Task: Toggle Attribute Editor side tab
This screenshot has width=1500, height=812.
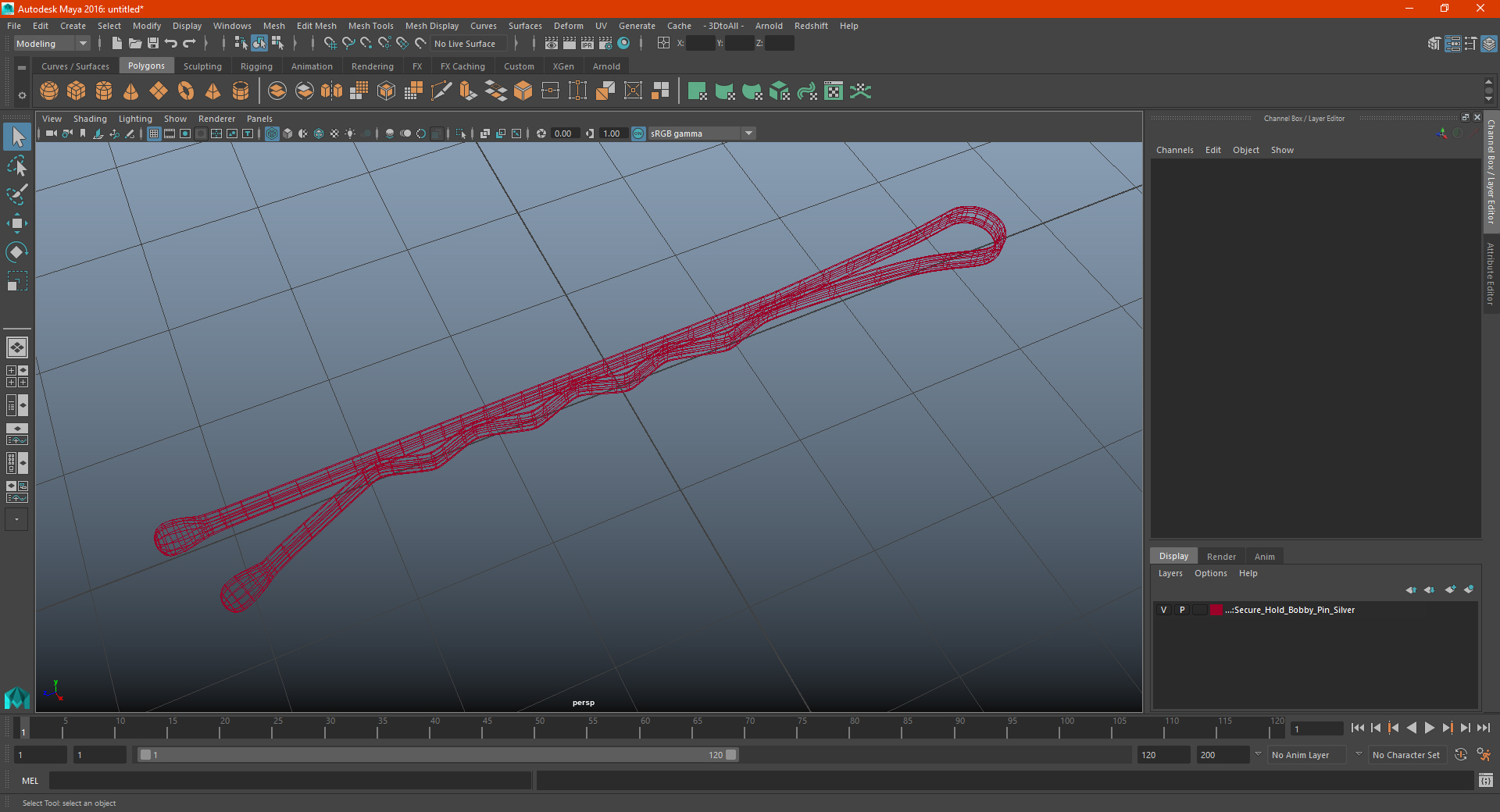Action: [1491, 273]
